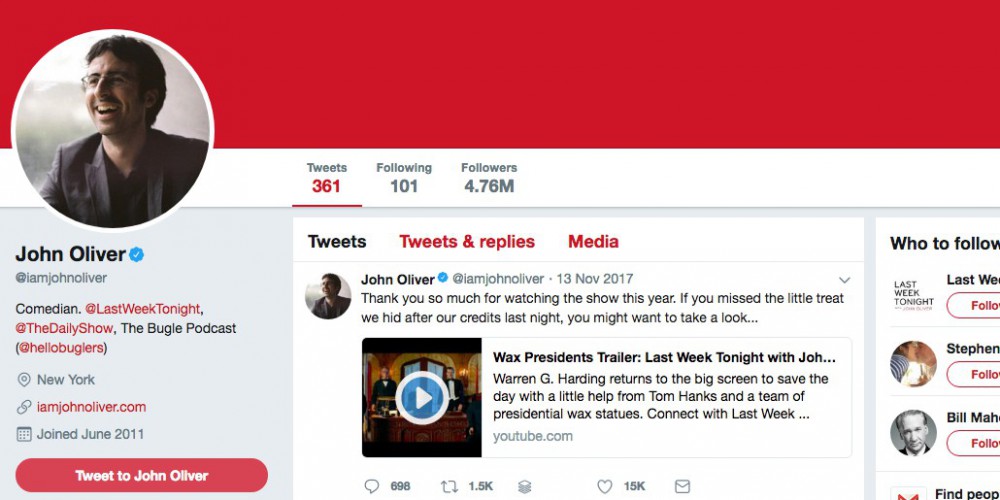This screenshot has width=1000, height=500.
Task: Click the direct message envelope icon
Action: click(x=682, y=487)
